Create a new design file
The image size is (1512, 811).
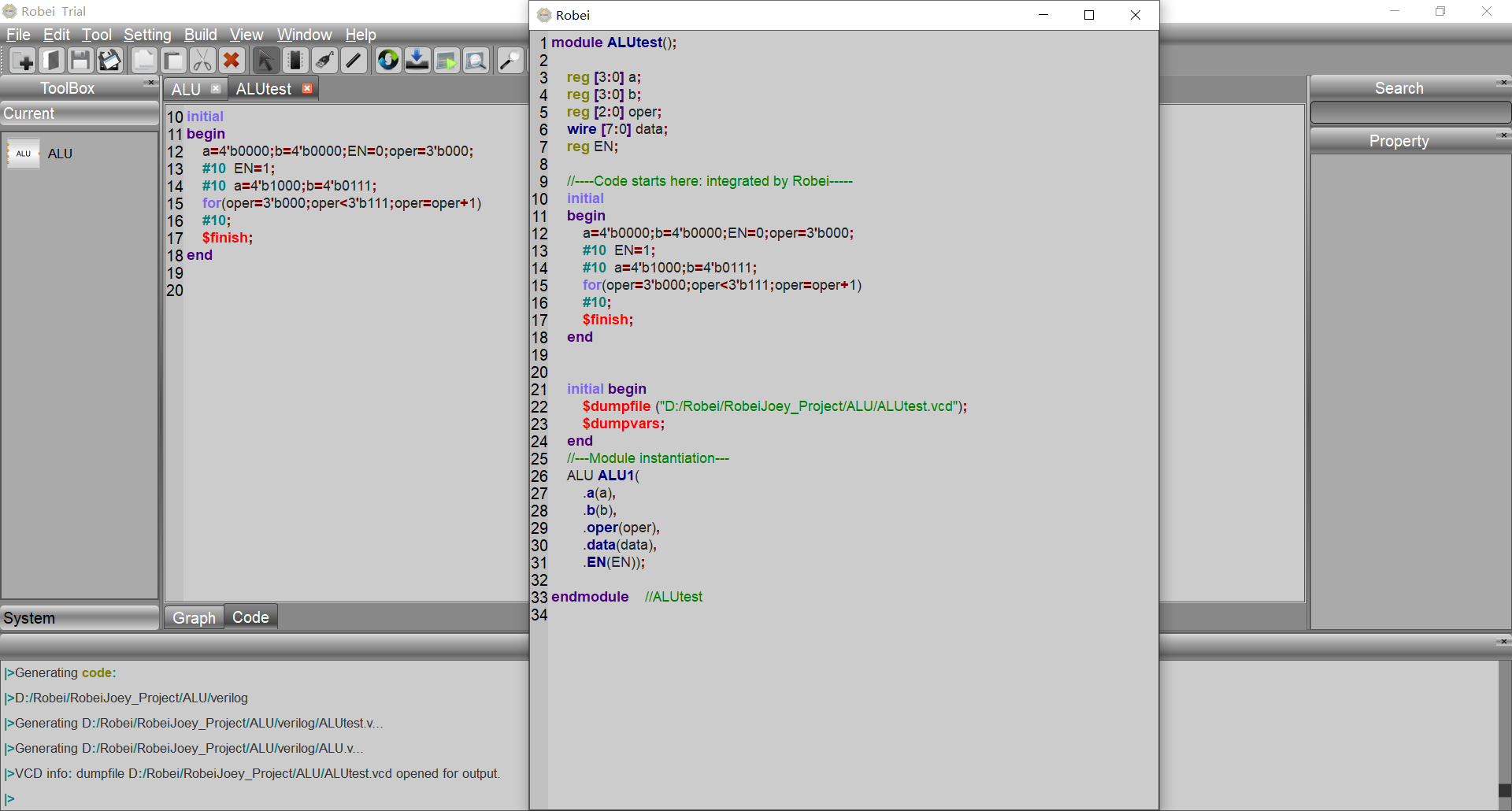(23, 60)
